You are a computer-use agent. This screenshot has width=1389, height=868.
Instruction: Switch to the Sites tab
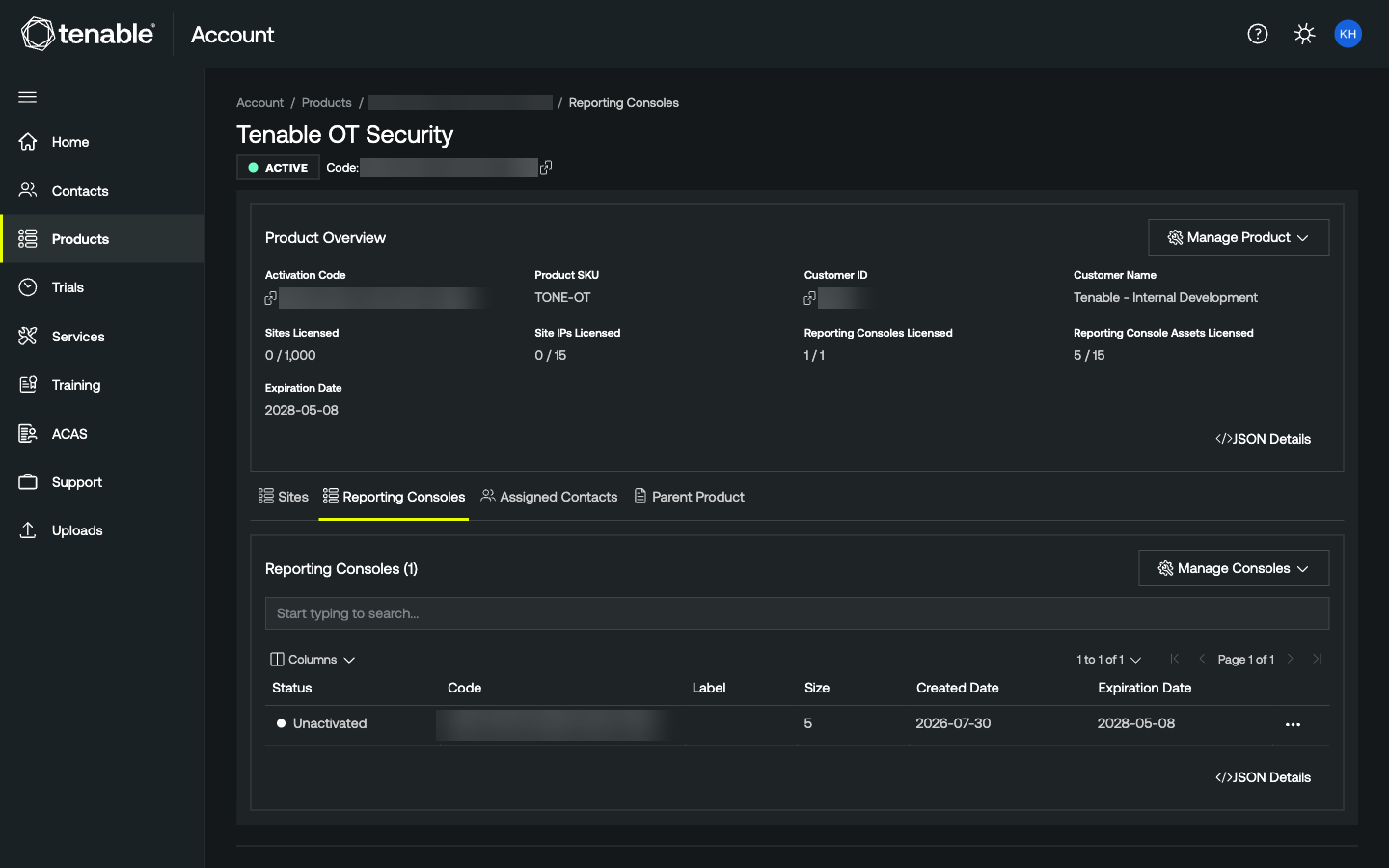(x=284, y=497)
